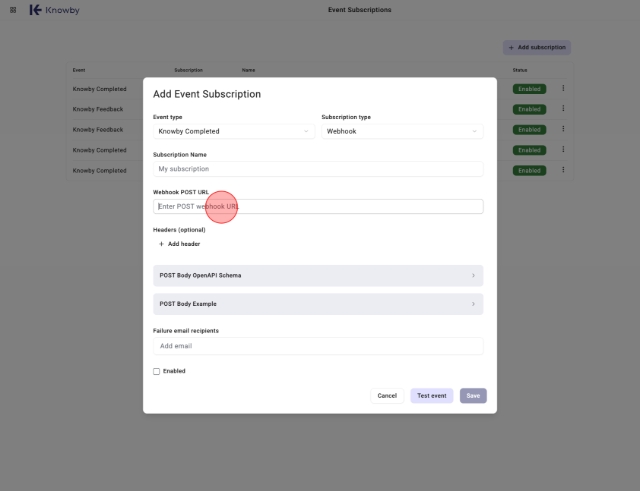640x491 pixels.
Task: Click plus icon beside Add header
Action: tap(161, 244)
